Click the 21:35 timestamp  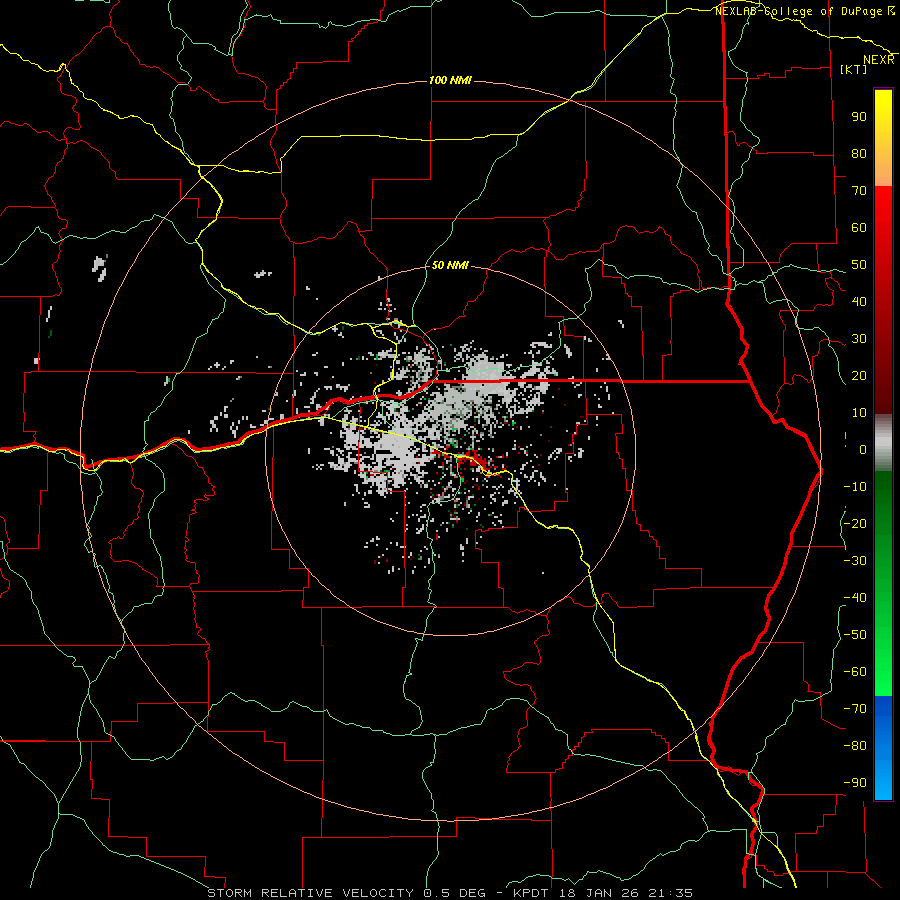point(672,893)
